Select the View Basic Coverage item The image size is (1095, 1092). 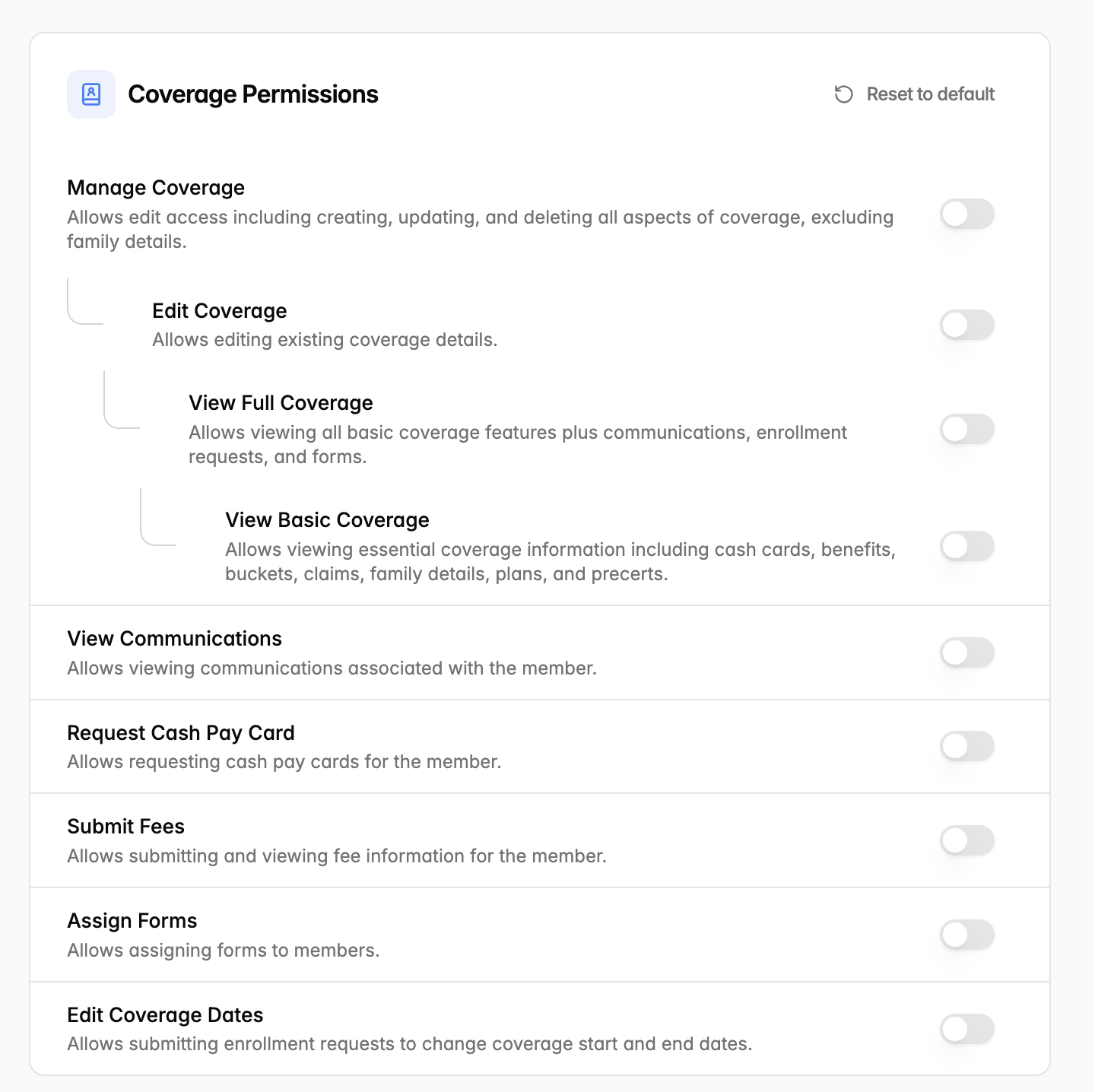point(327,520)
